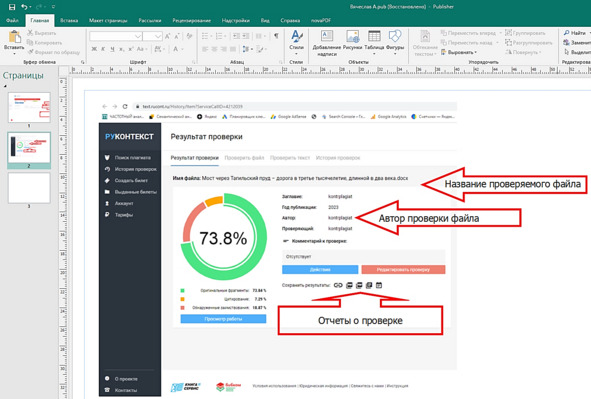
Task: Increase the font size
Action: coord(167,36)
